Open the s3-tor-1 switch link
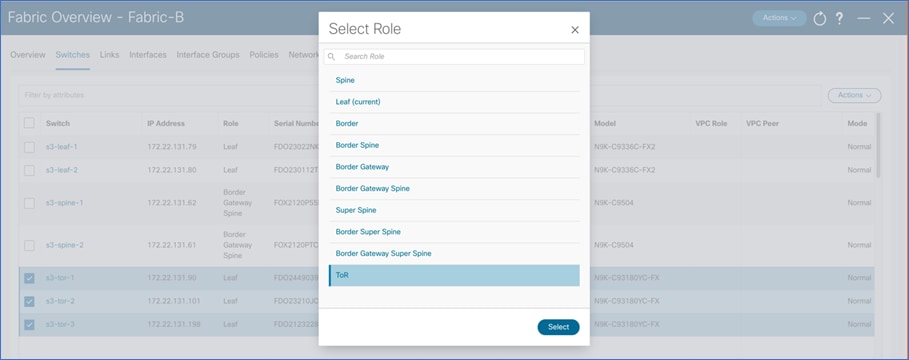Screen dimensions: 909x360 [x=60, y=278]
